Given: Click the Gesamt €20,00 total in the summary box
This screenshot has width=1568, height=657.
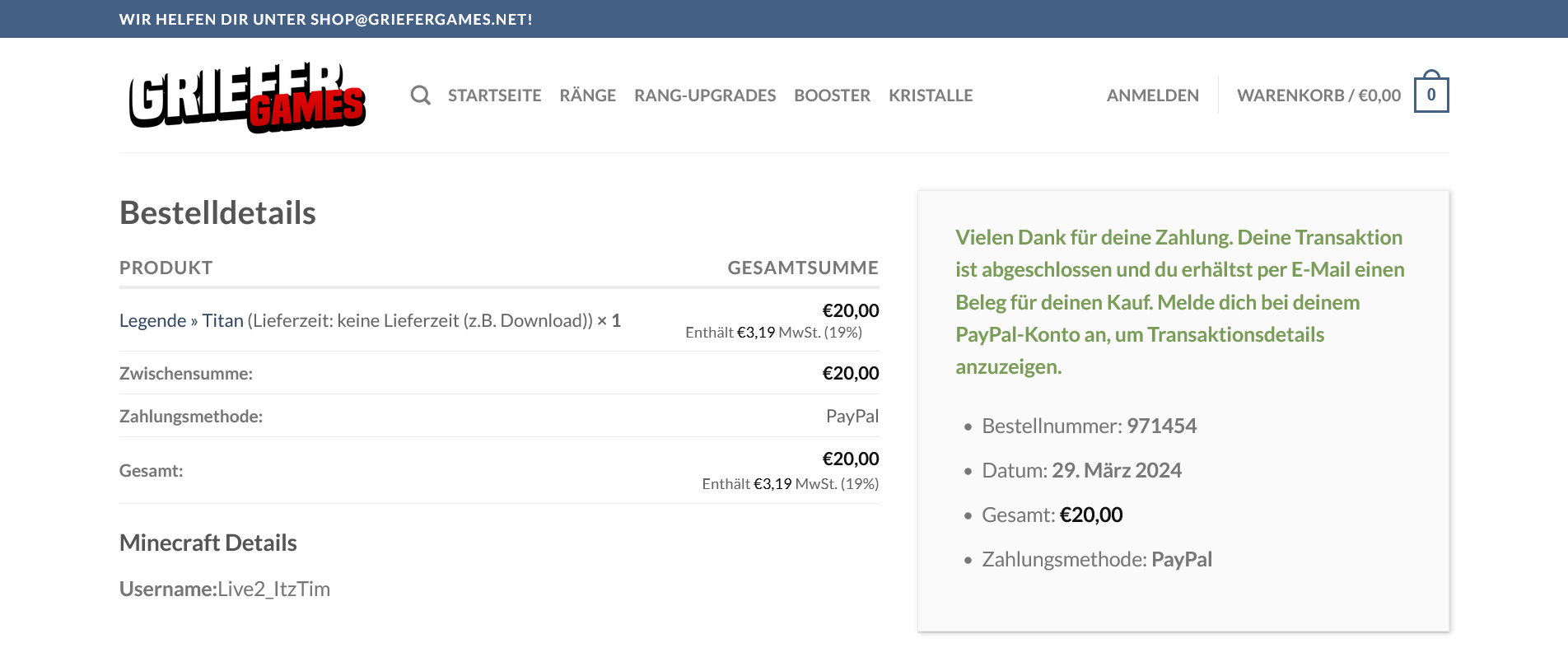Looking at the screenshot, I should click(x=1052, y=515).
